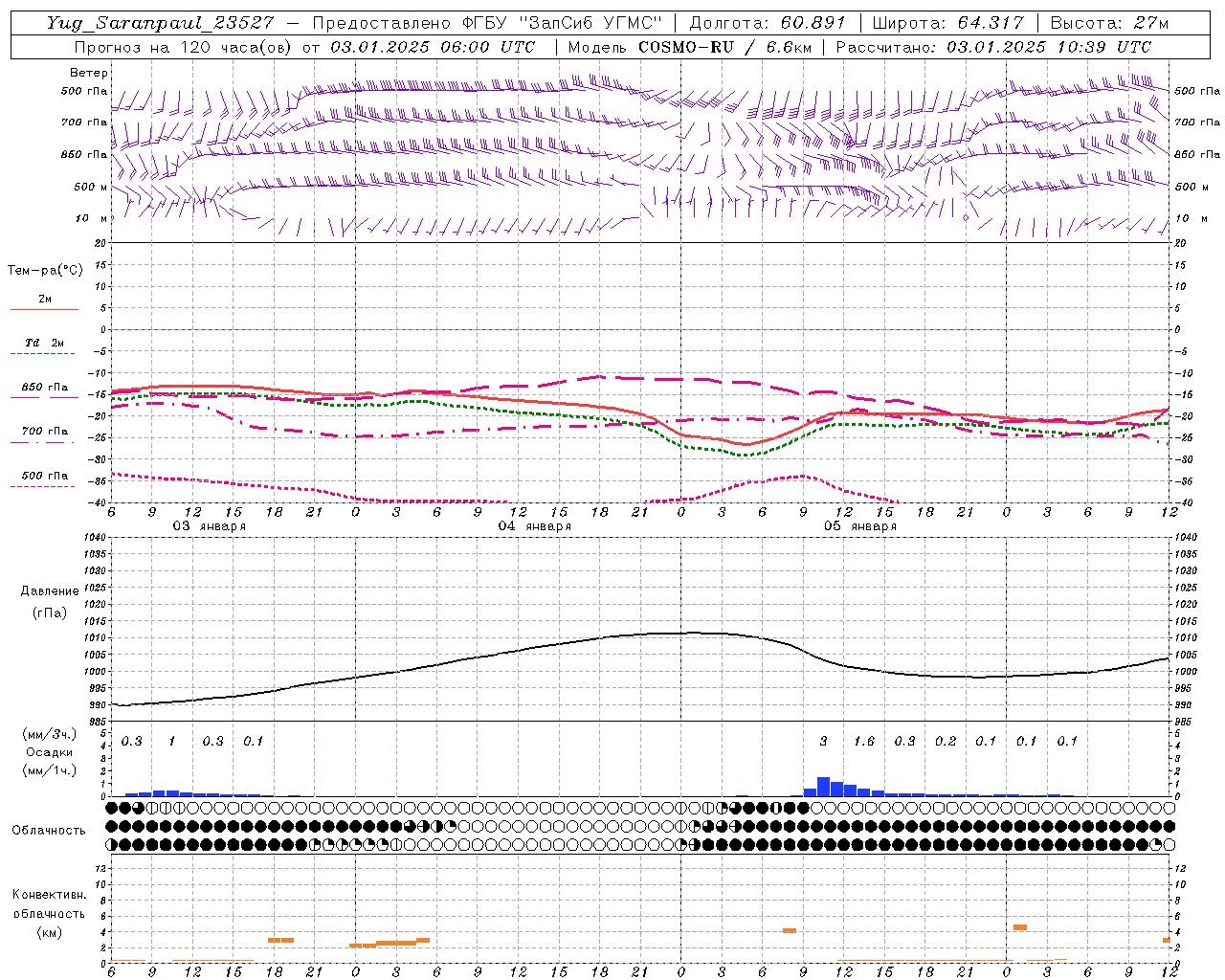This screenshot has height=980, width=1225.
Task: Click the Давление panel label
Action: point(50,591)
